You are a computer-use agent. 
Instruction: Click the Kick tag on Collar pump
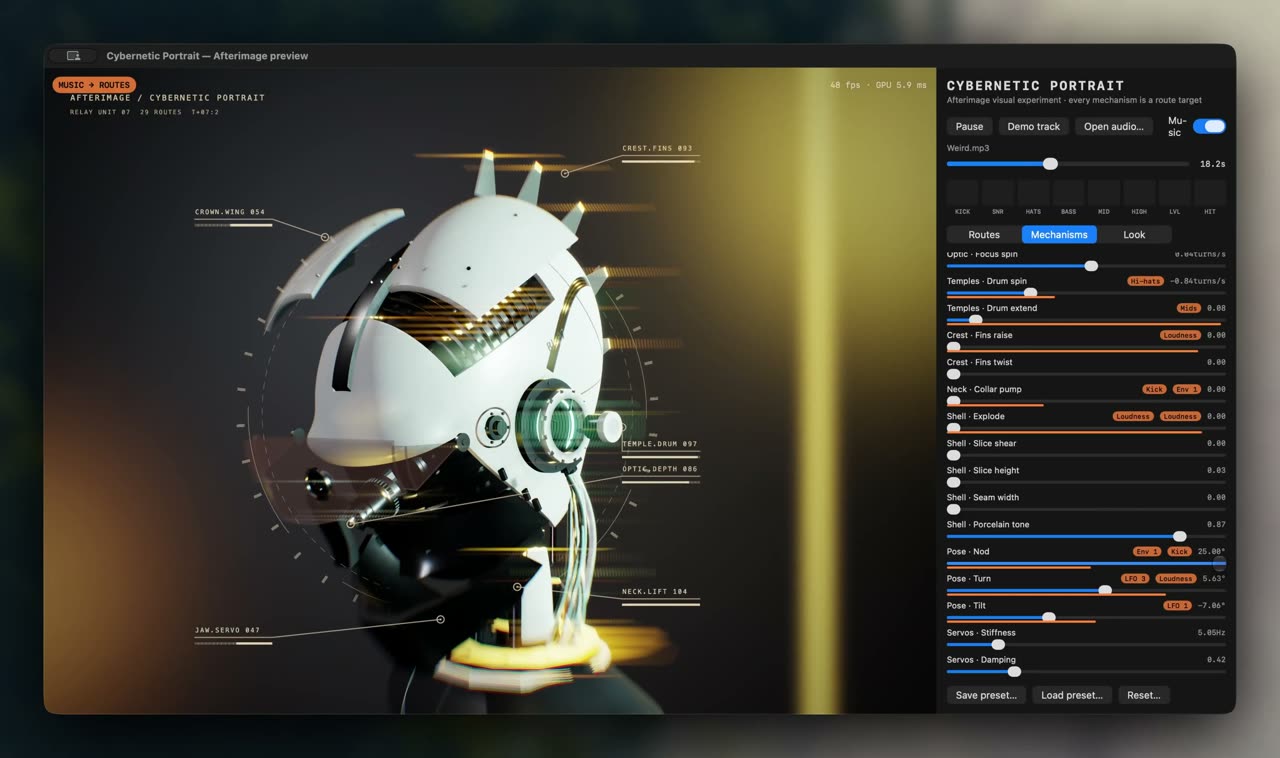click(1154, 389)
